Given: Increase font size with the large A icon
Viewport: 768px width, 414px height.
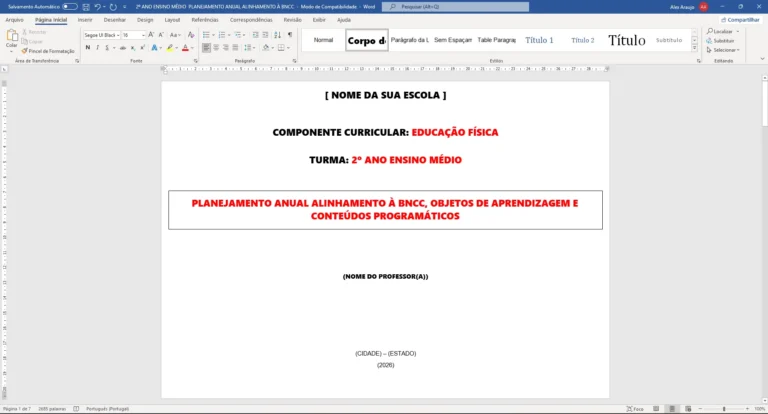Looking at the screenshot, I should [x=151, y=35].
